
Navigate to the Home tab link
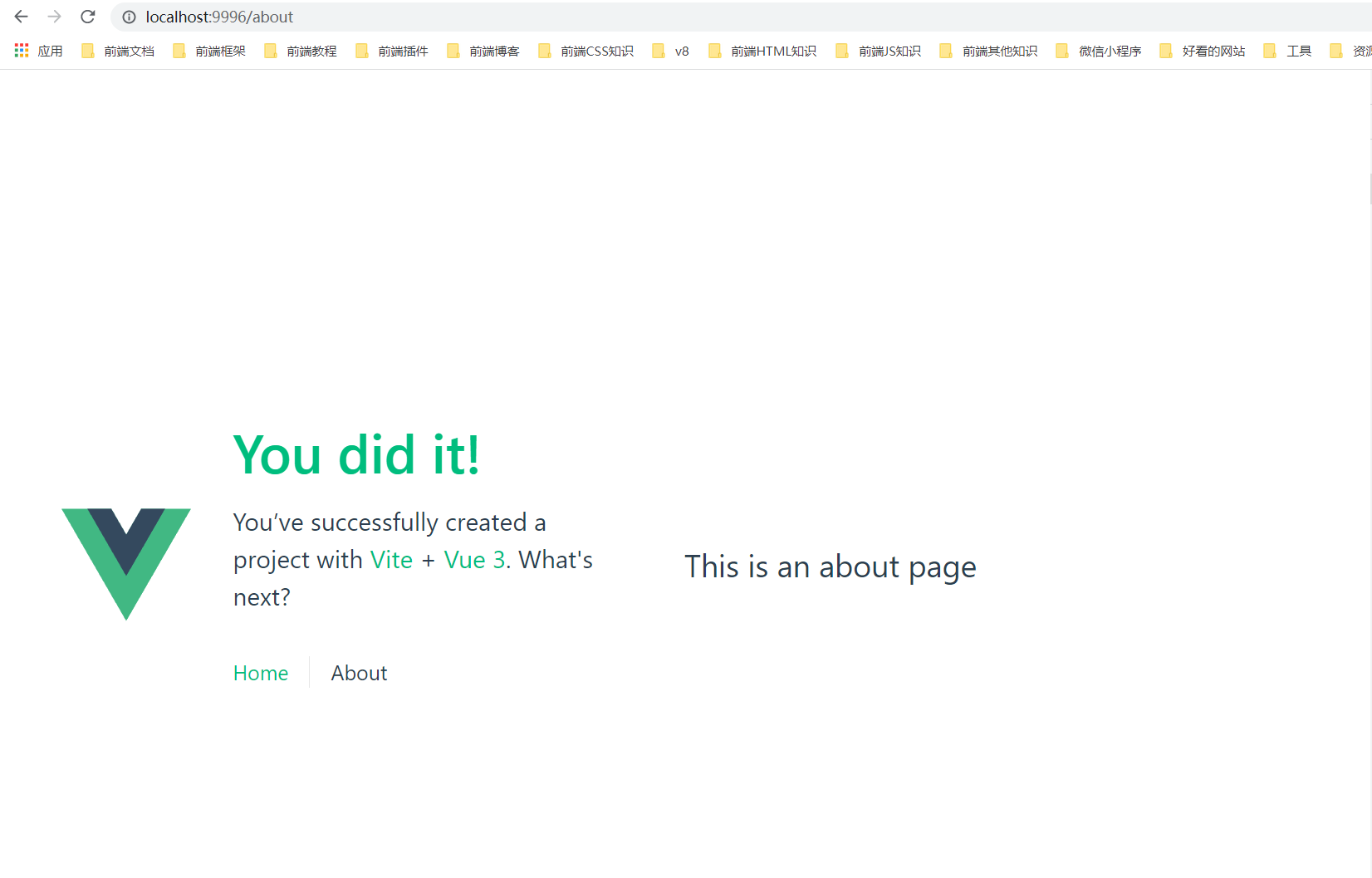click(261, 673)
